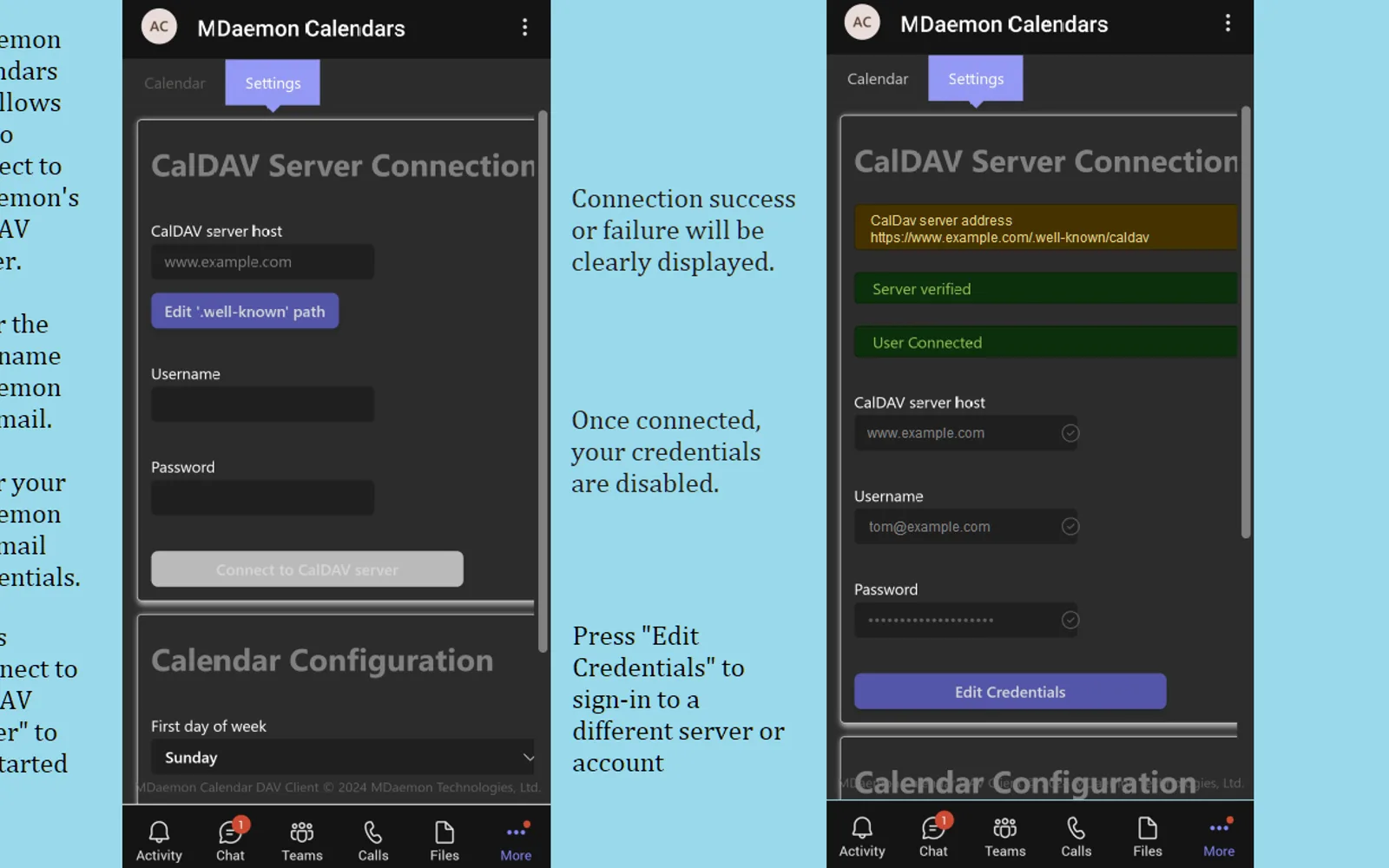The height and width of the screenshot is (868, 1389).
Task: Click the masked Password field in right phone
Action: (966, 621)
